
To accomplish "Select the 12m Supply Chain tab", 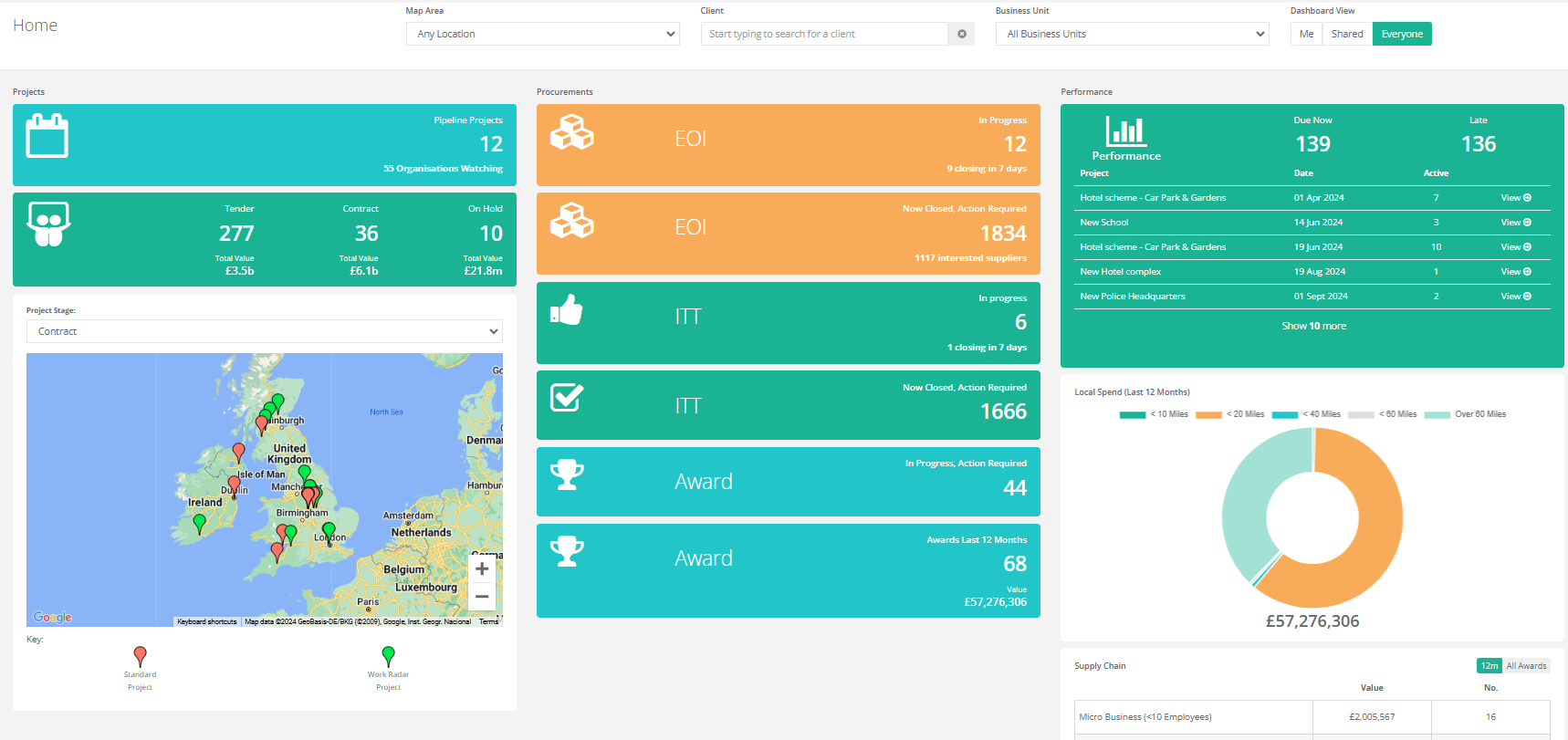I will (x=1489, y=666).
